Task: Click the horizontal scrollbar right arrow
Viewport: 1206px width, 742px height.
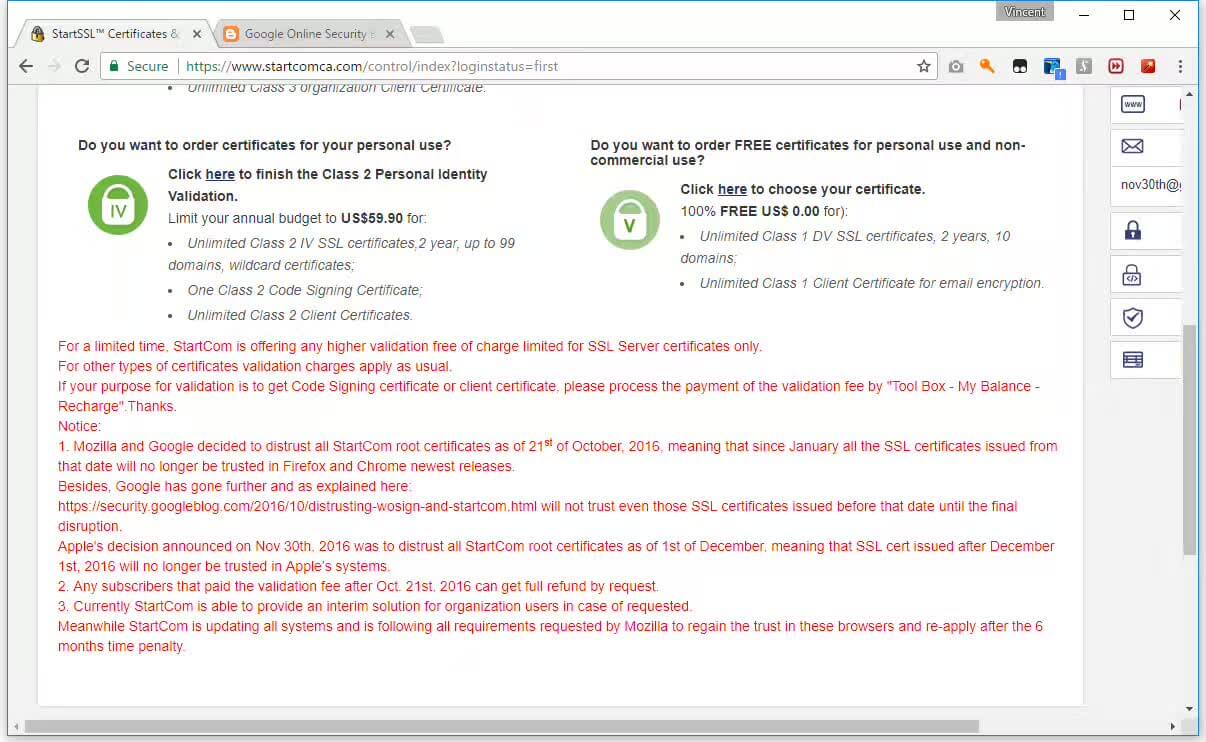Action: tap(1173, 726)
